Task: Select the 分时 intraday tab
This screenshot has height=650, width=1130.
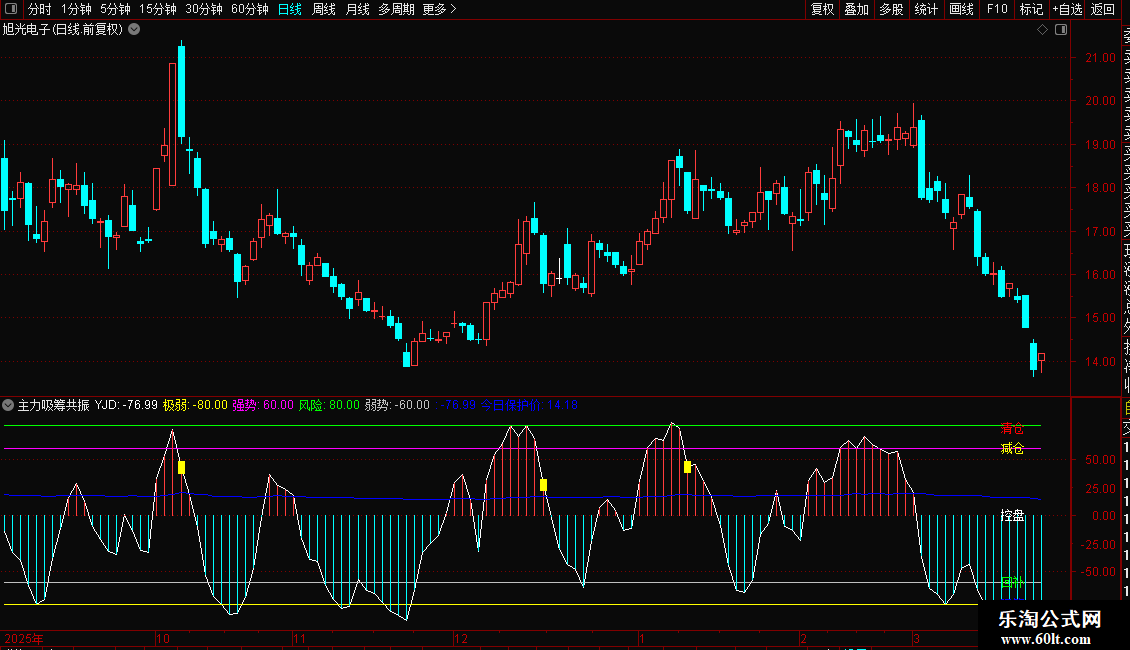Action: tap(39, 9)
